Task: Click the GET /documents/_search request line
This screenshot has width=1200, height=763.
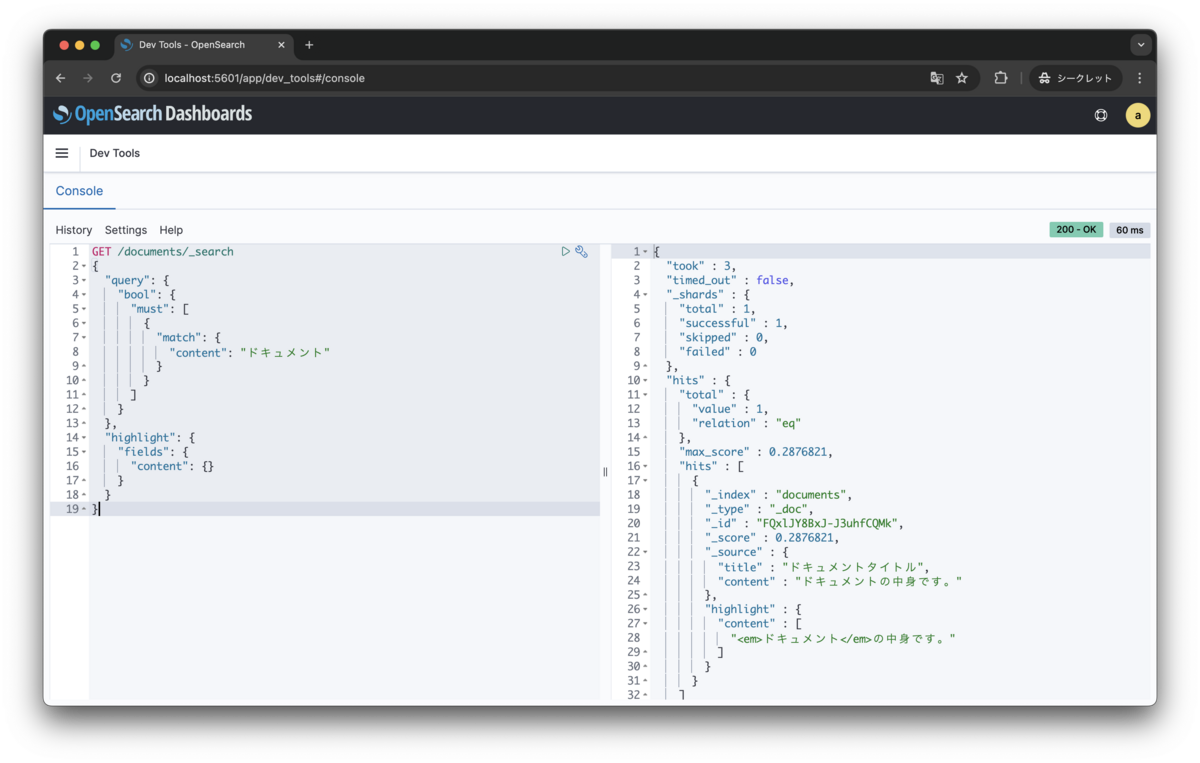Action: pos(163,252)
